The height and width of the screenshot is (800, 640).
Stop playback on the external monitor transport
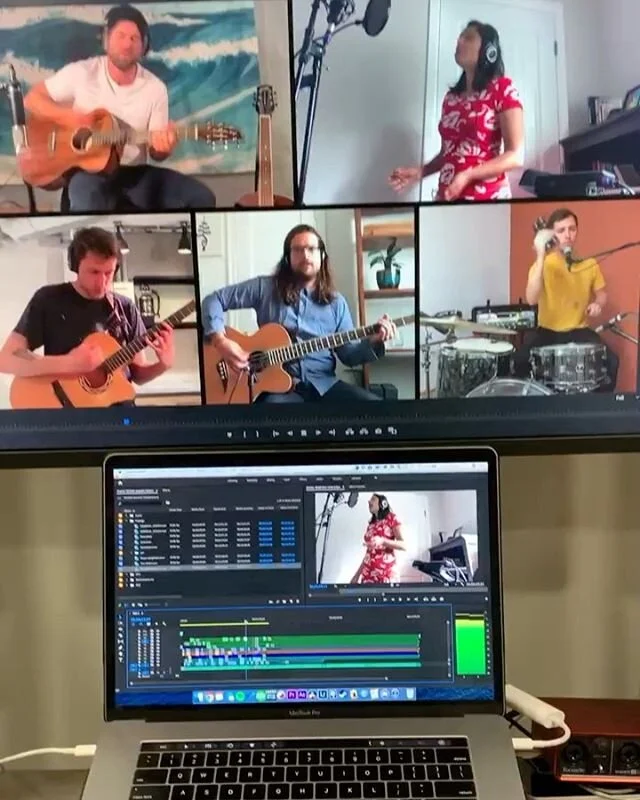click(304, 434)
